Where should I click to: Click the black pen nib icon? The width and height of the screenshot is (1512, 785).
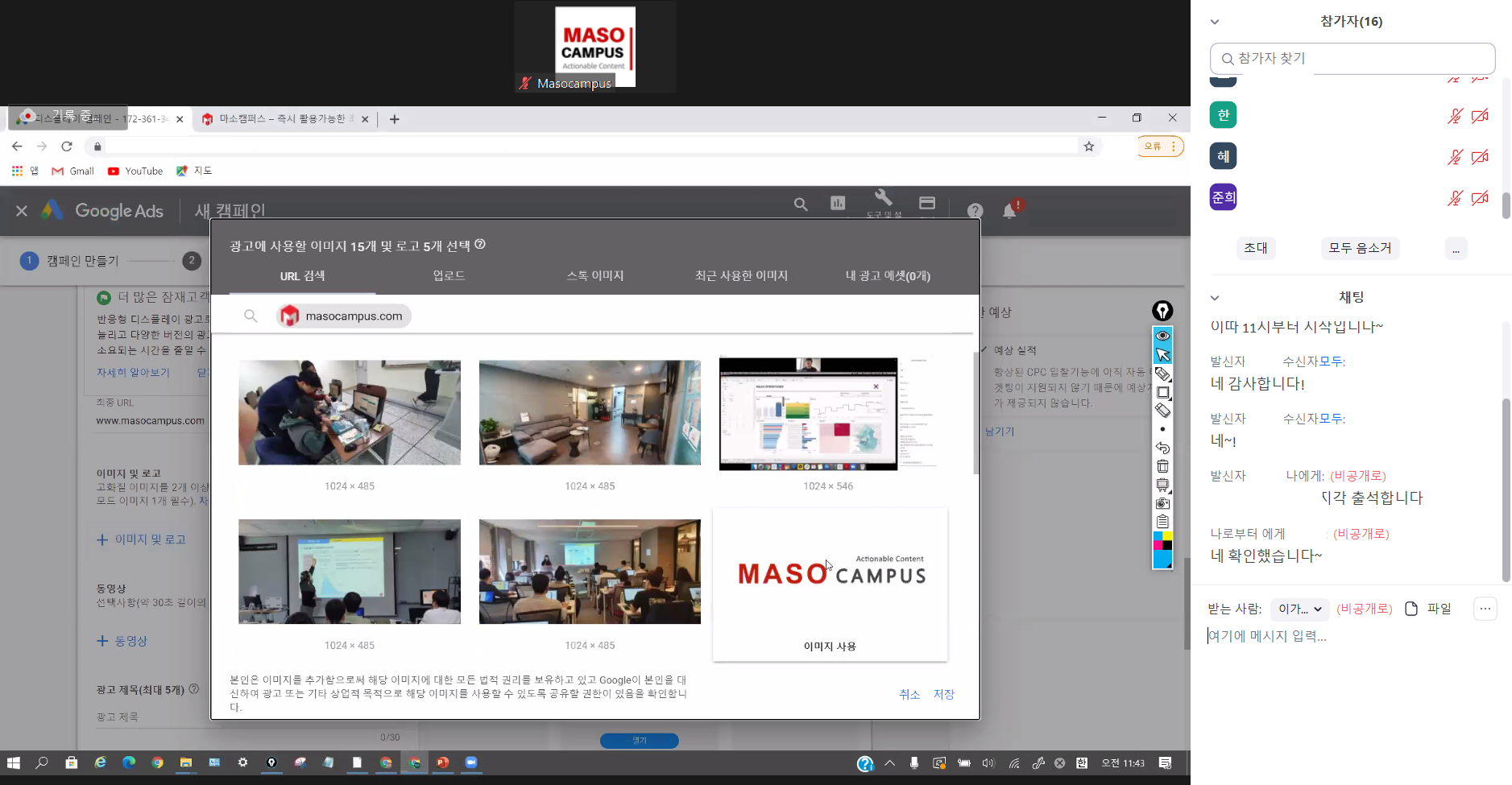click(1162, 311)
